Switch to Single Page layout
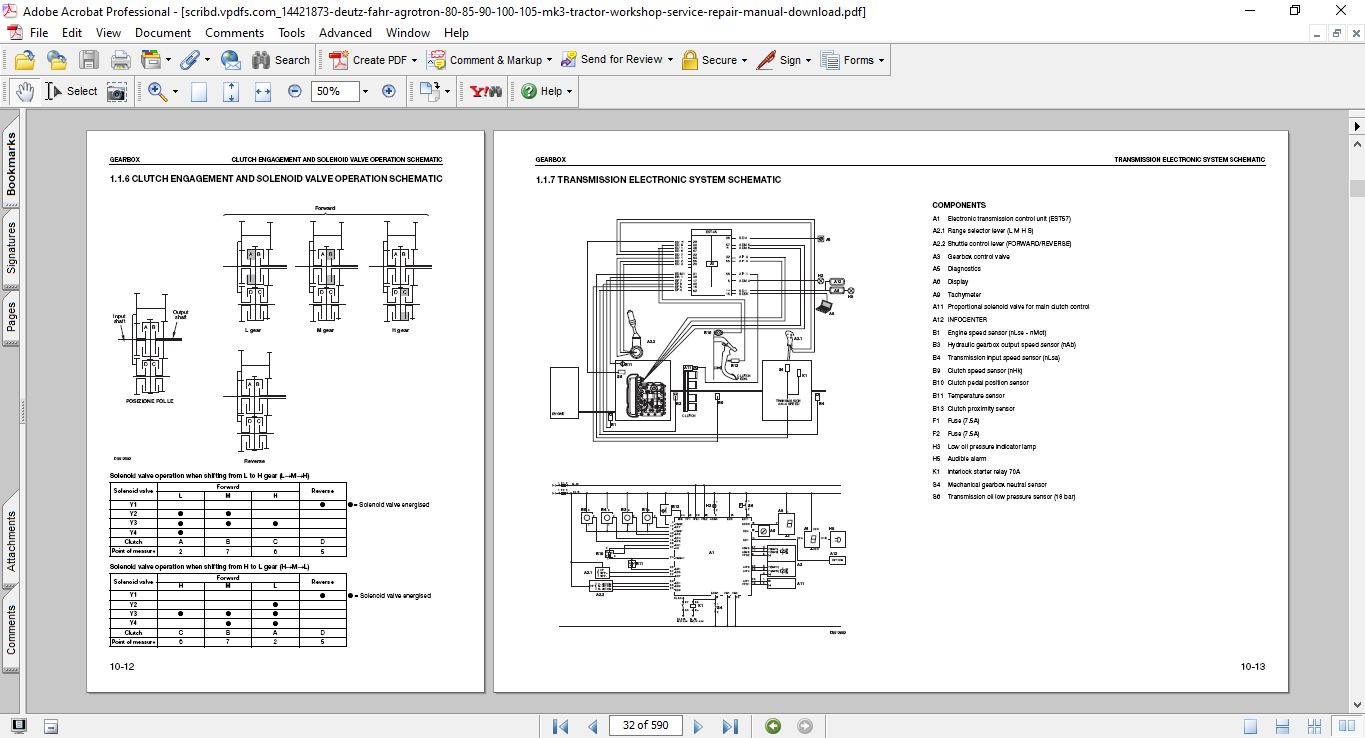The image size is (1365, 738). pyautogui.click(x=1251, y=726)
